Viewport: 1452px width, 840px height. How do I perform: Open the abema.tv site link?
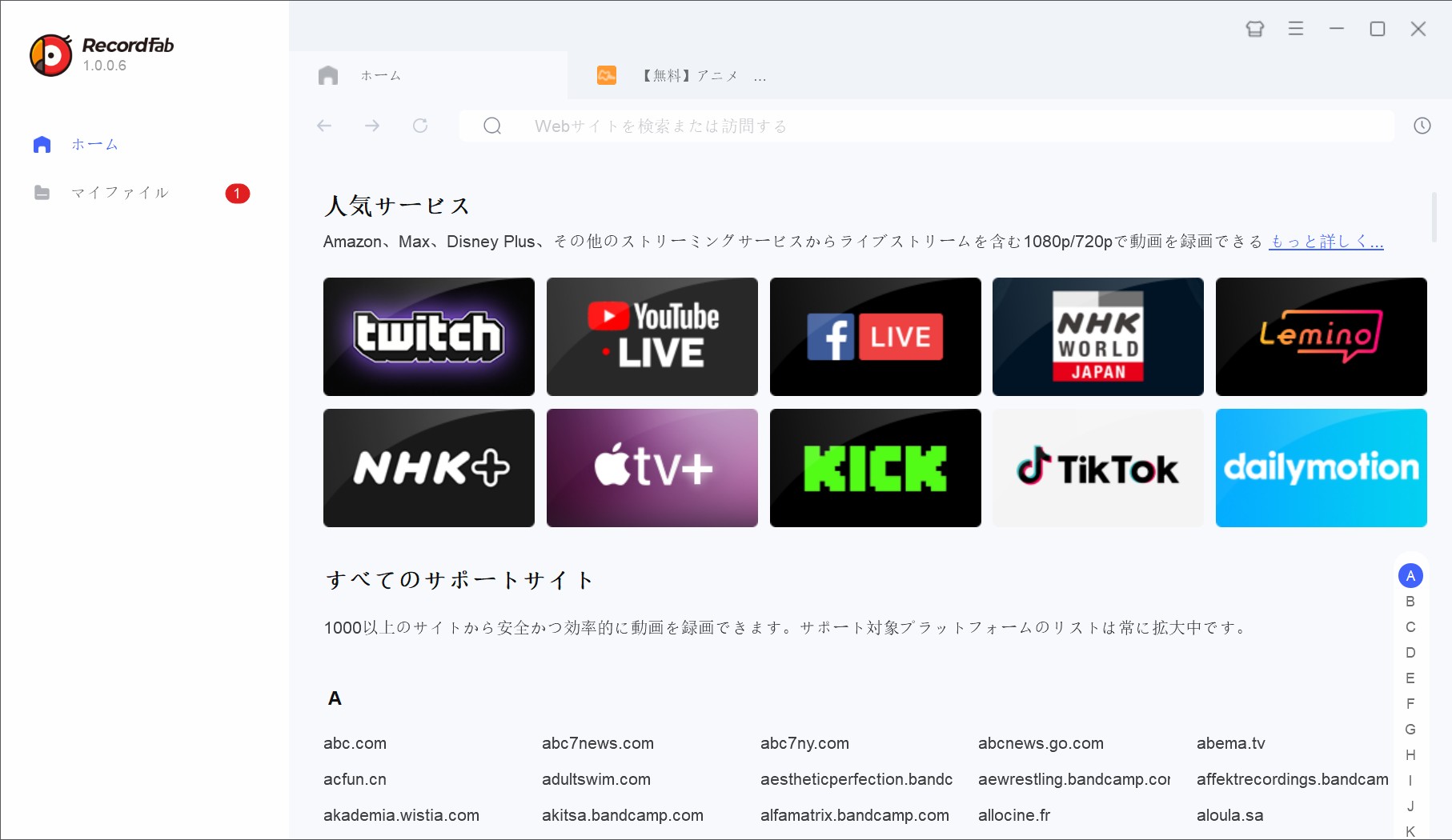coord(1231,743)
